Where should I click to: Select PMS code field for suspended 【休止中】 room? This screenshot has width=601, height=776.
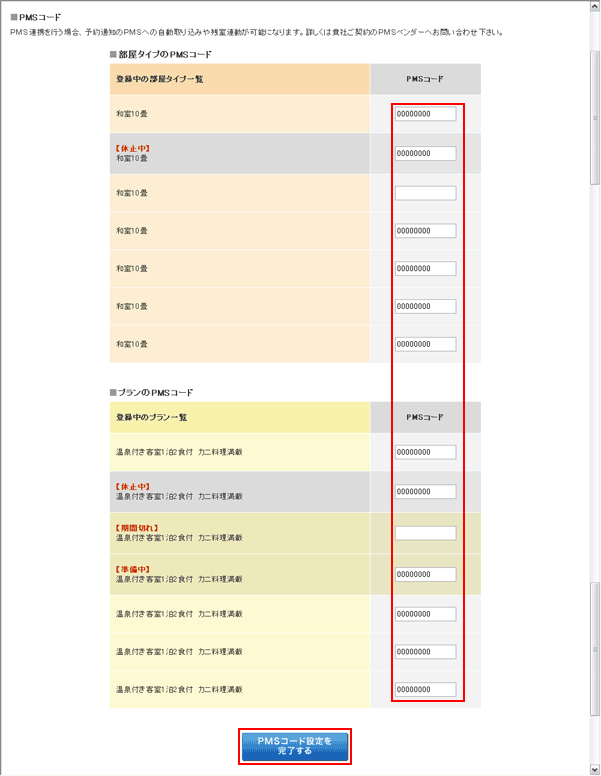425,154
